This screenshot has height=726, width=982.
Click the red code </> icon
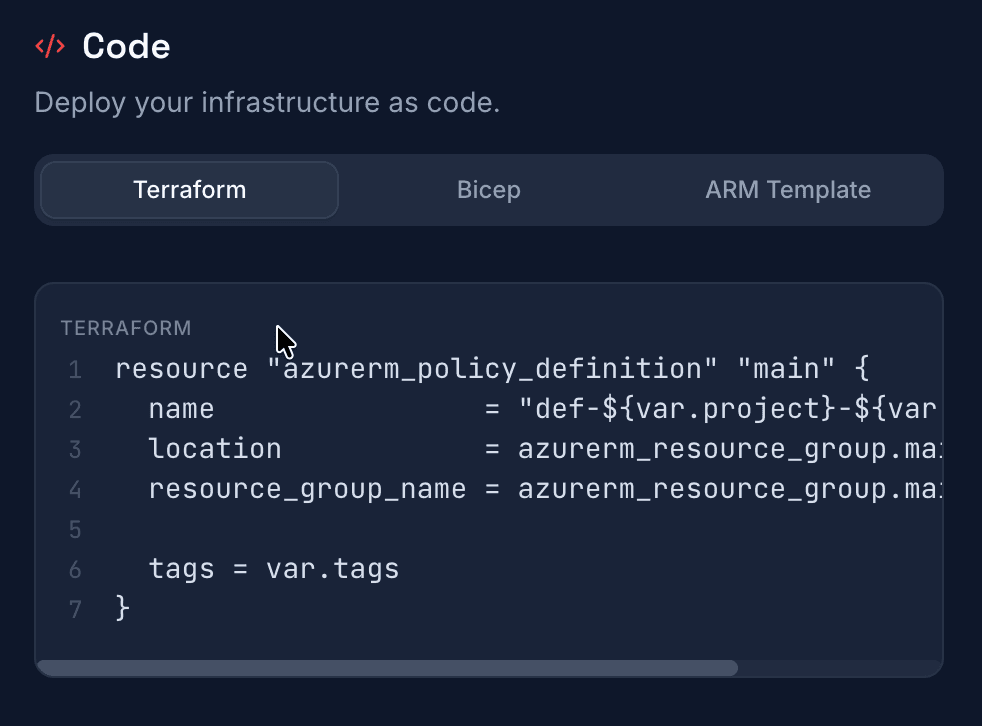(50, 45)
